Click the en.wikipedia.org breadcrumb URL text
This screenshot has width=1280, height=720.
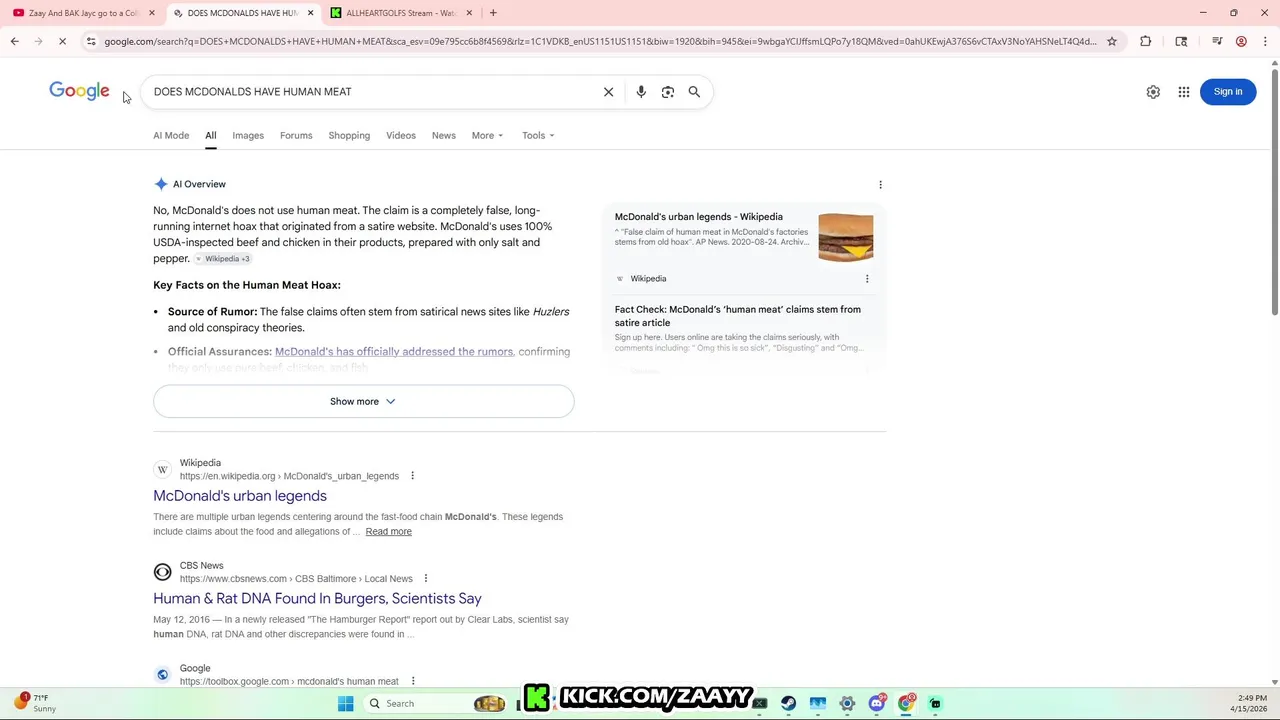pyautogui.click(x=289, y=477)
